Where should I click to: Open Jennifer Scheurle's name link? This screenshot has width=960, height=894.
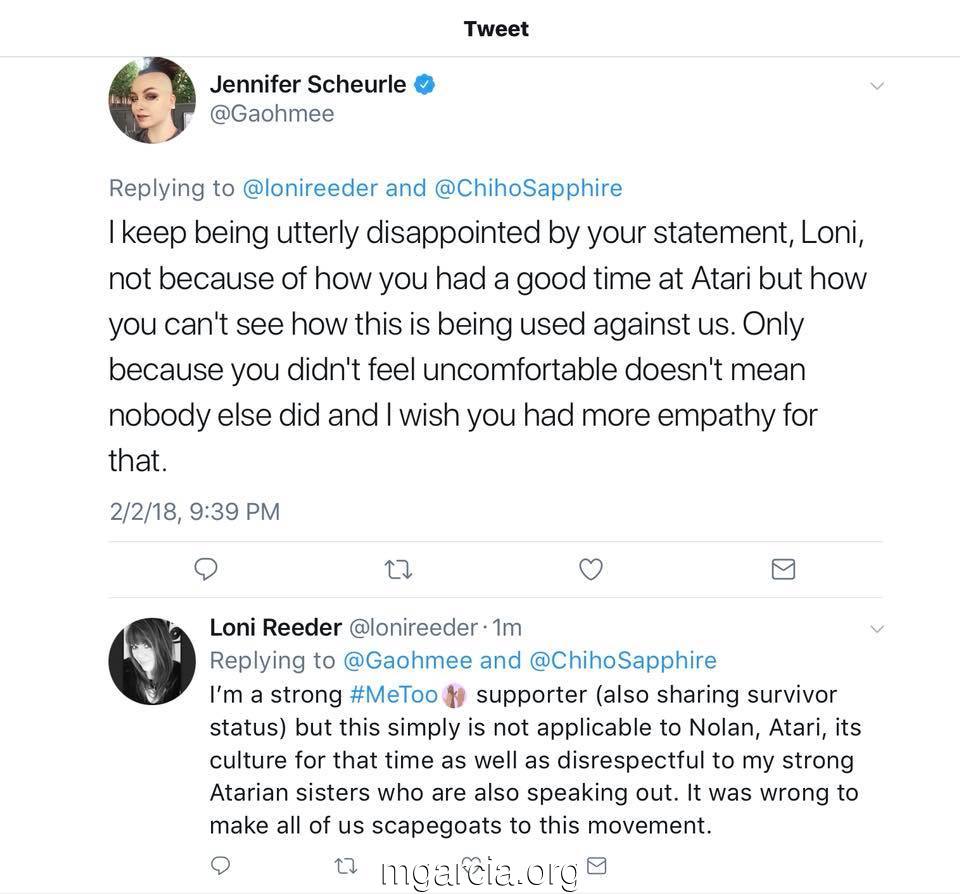click(308, 85)
